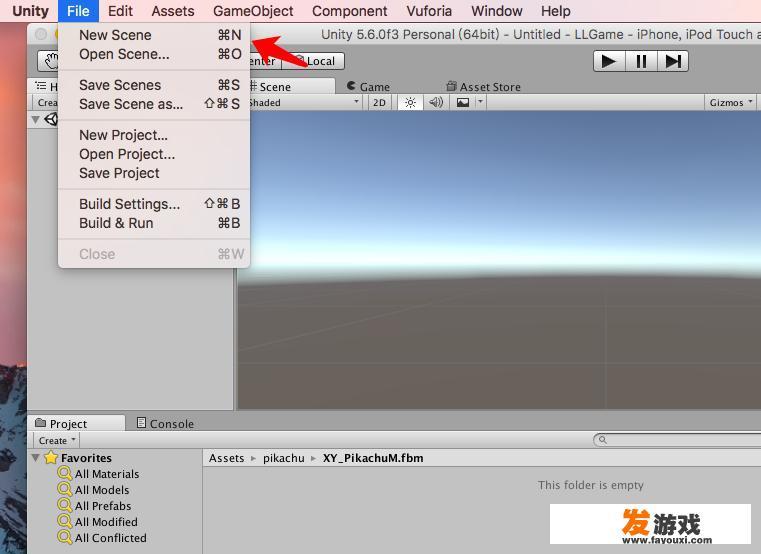
Task: Choose New Scene from File menu
Action: (154, 35)
